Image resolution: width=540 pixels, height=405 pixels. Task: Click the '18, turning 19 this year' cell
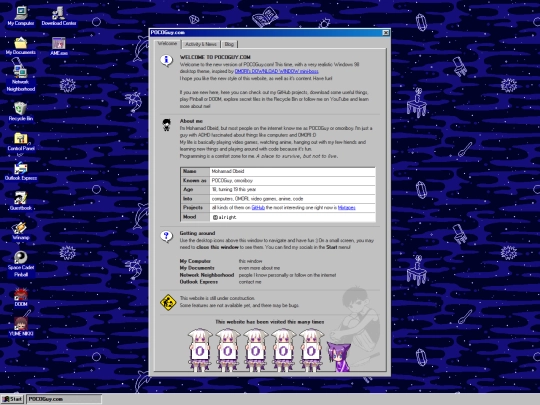pos(292,189)
